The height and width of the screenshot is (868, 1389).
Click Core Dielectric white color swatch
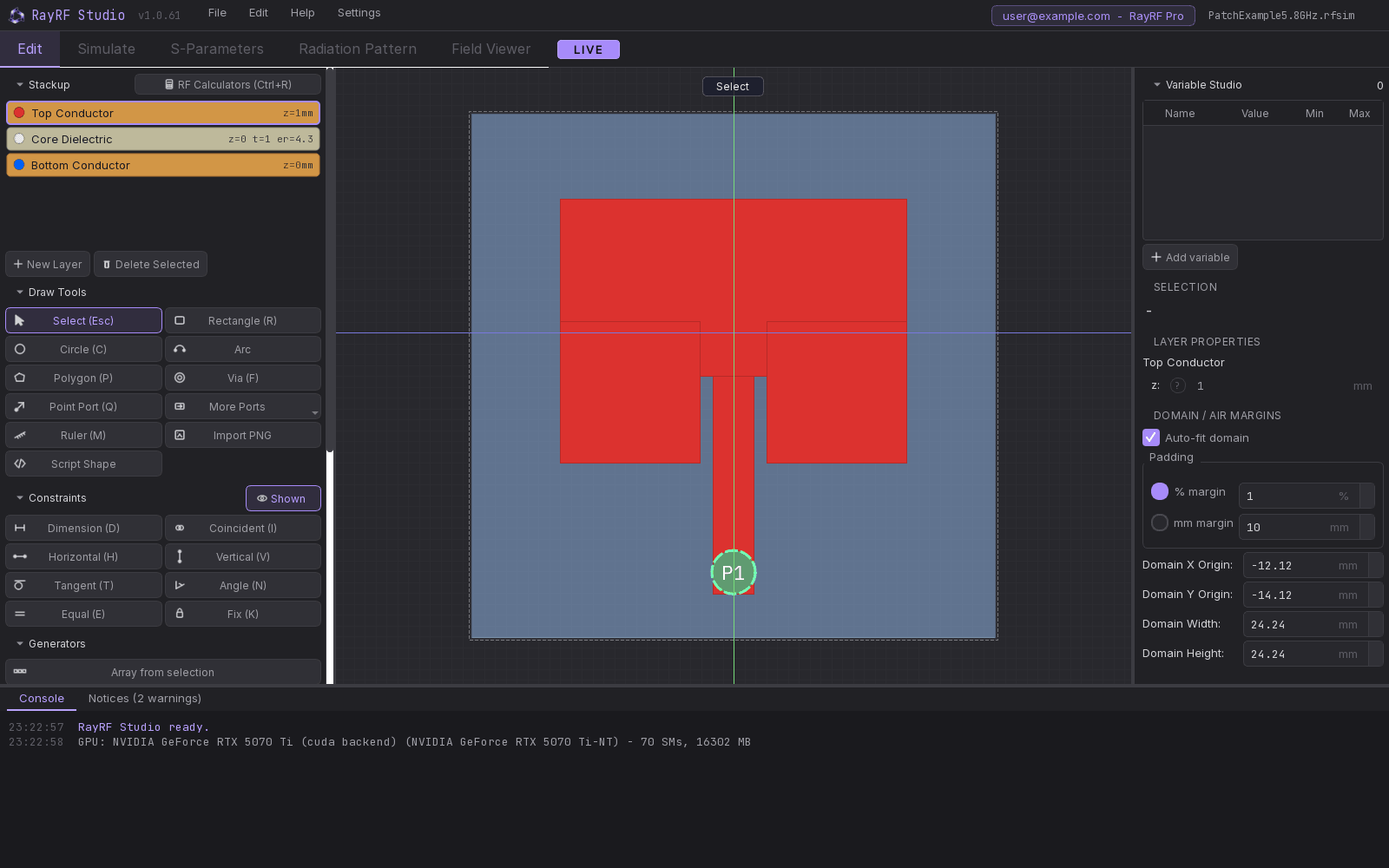19,139
